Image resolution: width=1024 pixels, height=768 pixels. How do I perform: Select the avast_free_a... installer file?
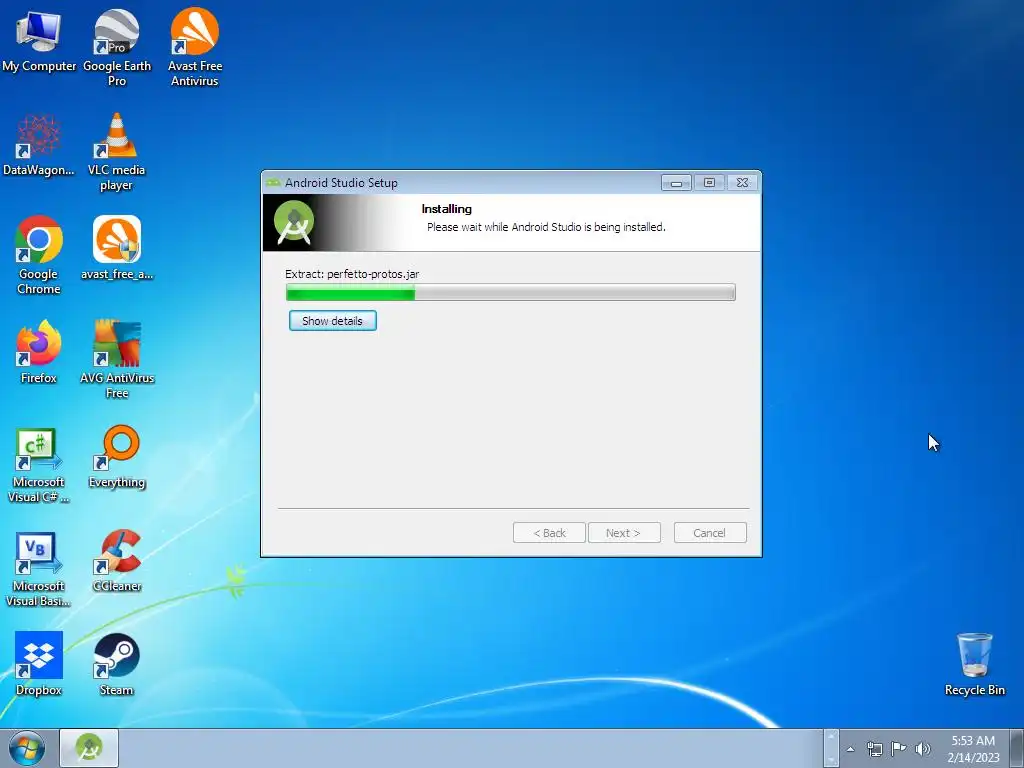[117, 248]
